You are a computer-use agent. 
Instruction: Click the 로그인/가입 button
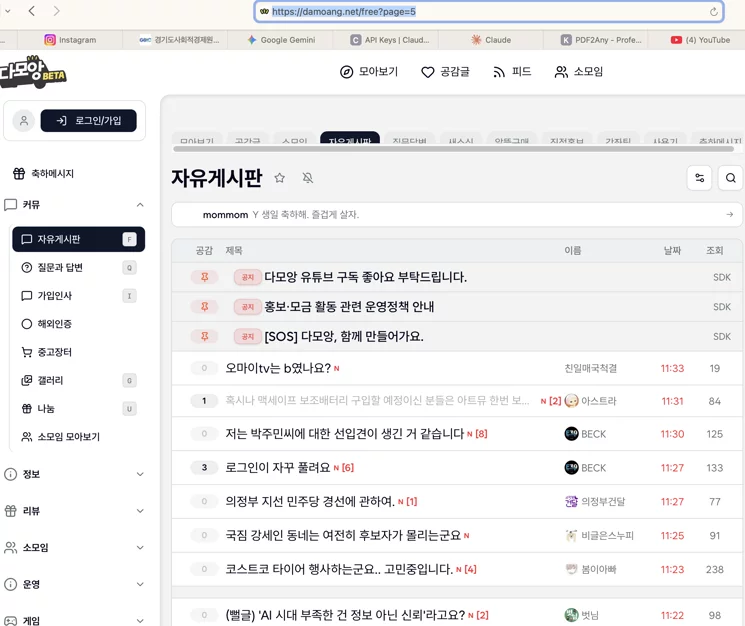(88, 121)
